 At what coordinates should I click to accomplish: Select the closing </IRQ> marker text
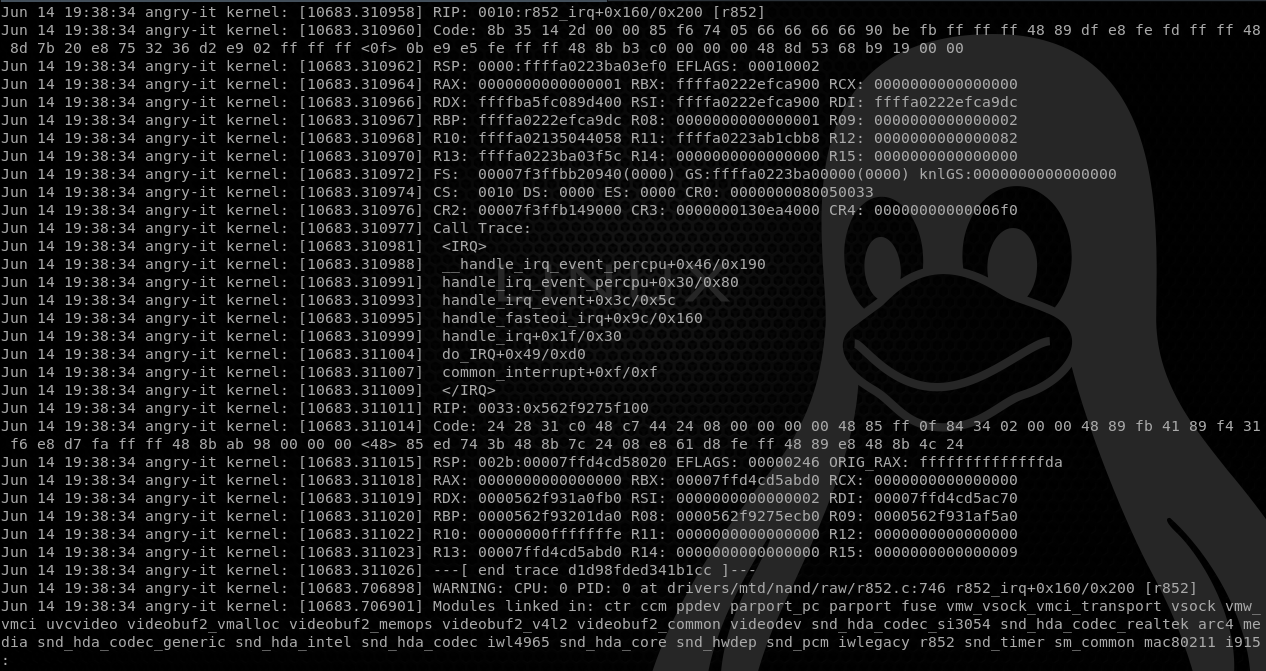[x=469, y=390]
